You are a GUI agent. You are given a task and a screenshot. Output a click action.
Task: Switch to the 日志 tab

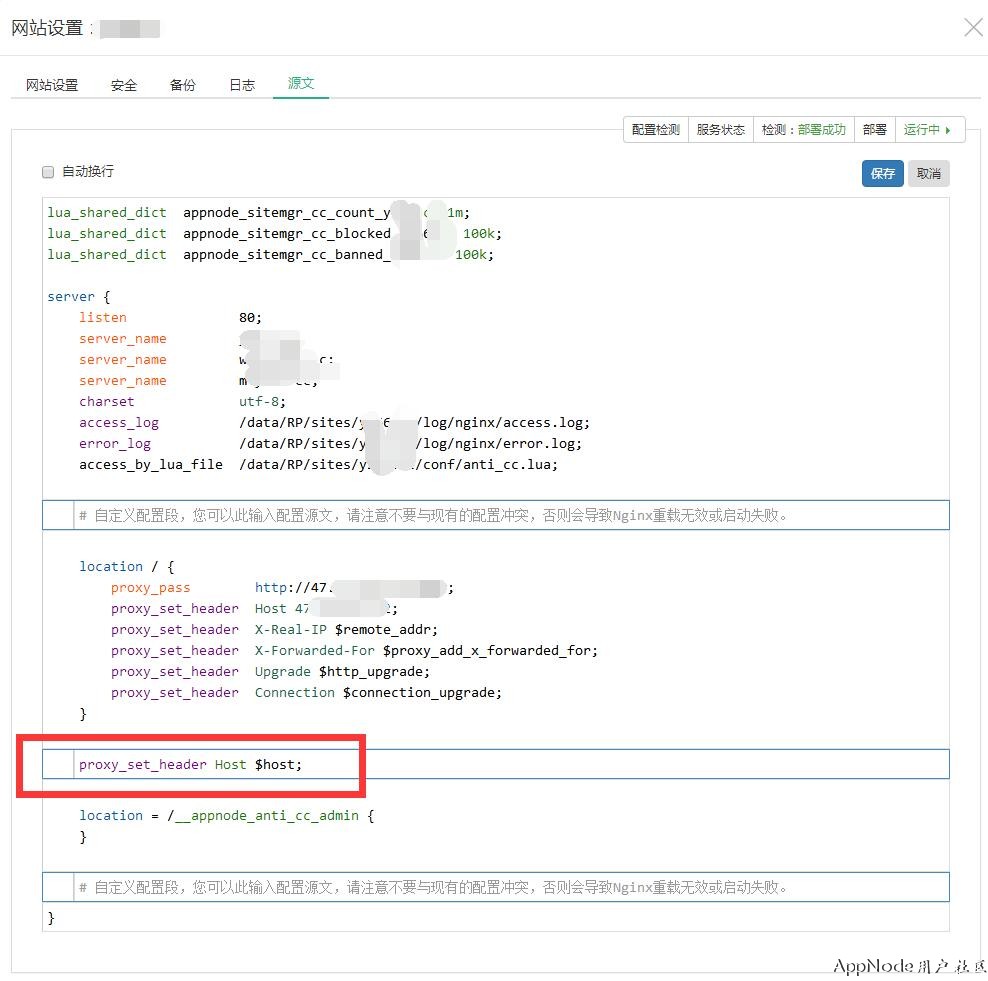pos(242,85)
